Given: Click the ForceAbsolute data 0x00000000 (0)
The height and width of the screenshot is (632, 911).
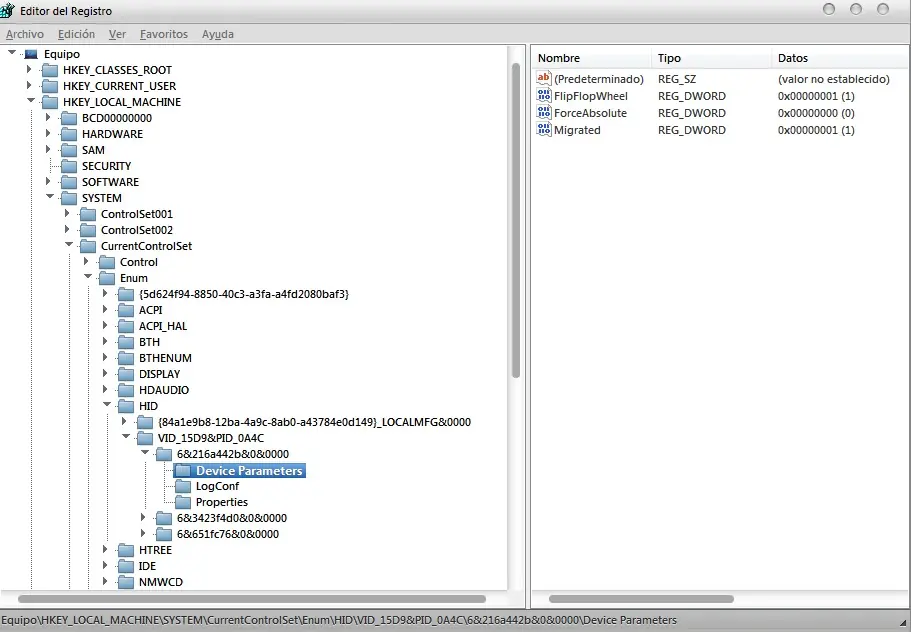Looking at the screenshot, I should point(816,113).
